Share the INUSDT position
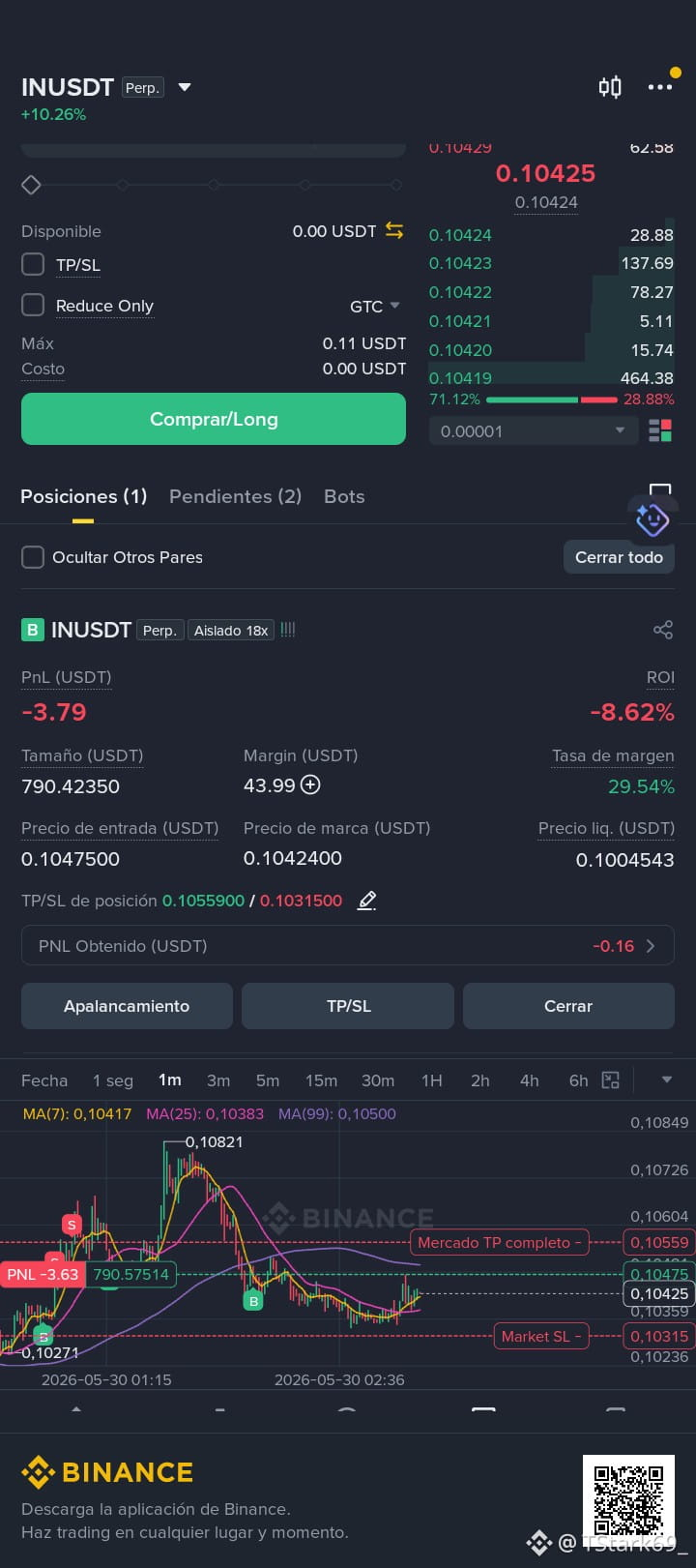This screenshot has width=696, height=1568. tap(662, 631)
